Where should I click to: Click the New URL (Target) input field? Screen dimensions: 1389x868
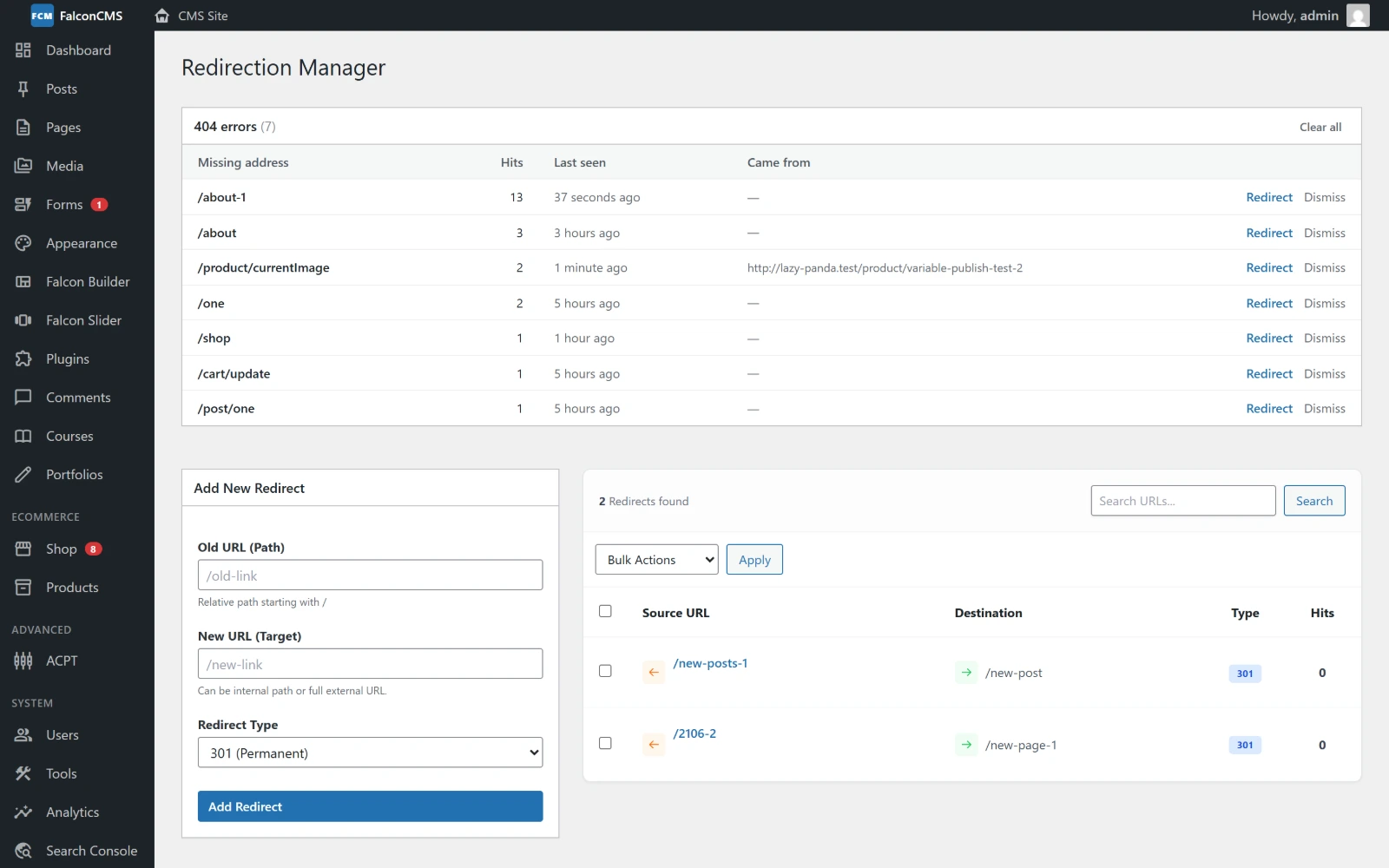pyautogui.click(x=370, y=664)
